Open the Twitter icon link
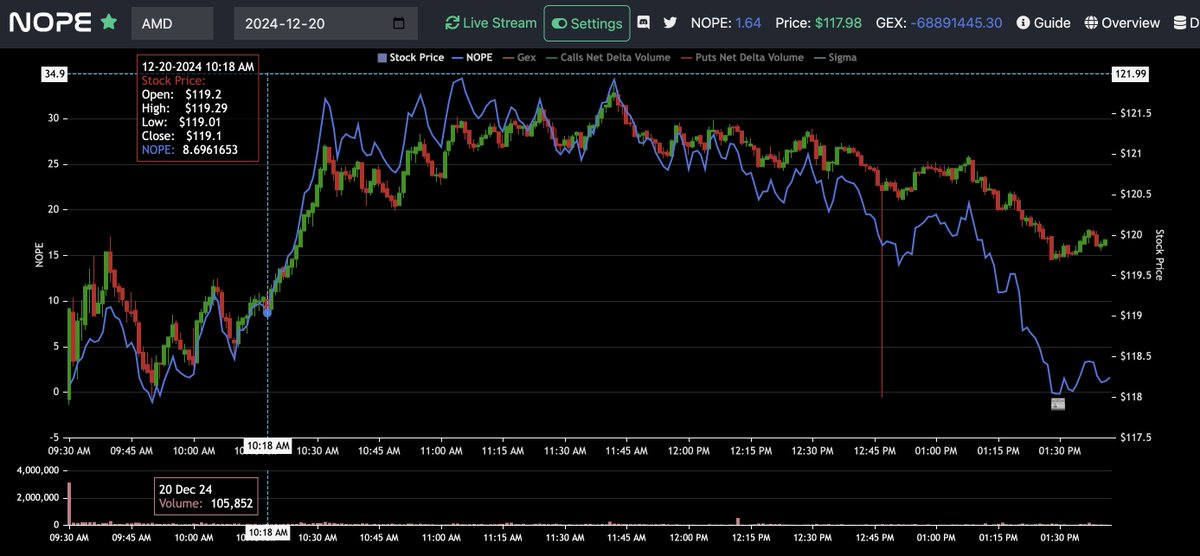 coord(670,22)
